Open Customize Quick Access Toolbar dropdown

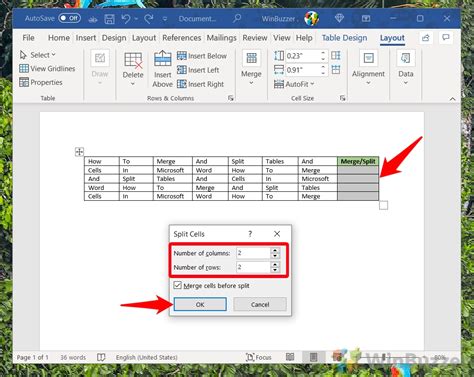(165, 19)
